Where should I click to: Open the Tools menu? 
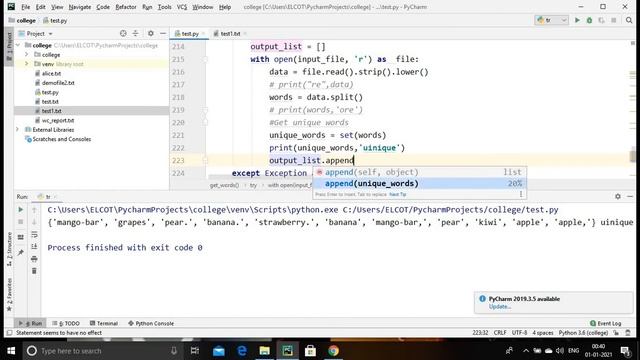164,7
